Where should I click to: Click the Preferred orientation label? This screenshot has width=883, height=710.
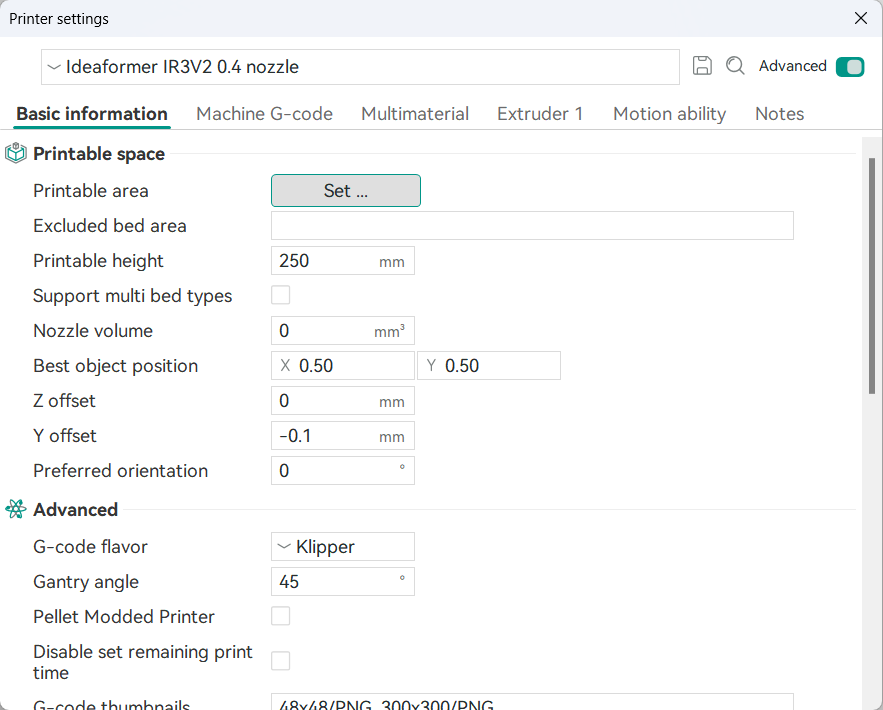coord(121,470)
